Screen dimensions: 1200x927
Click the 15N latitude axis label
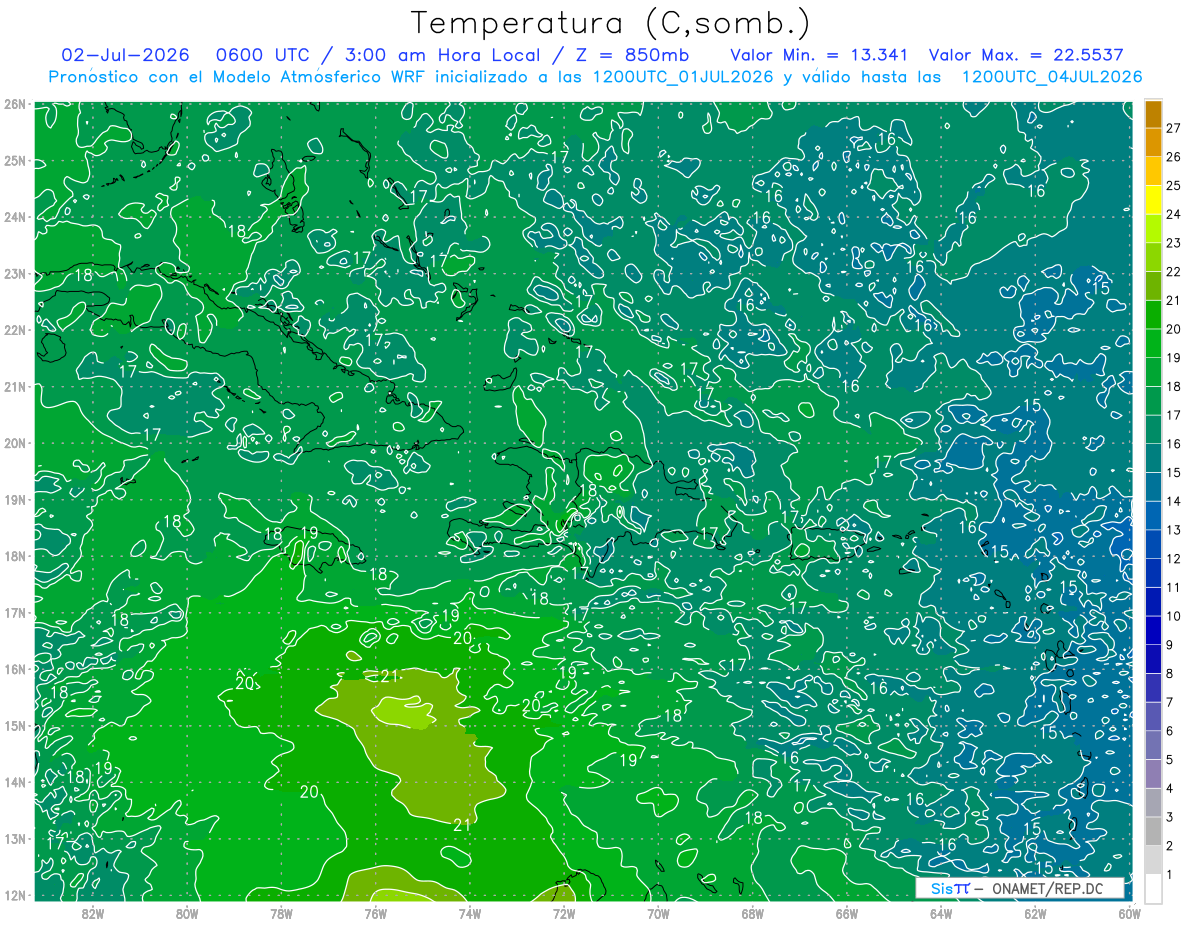[x=15, y=725]
